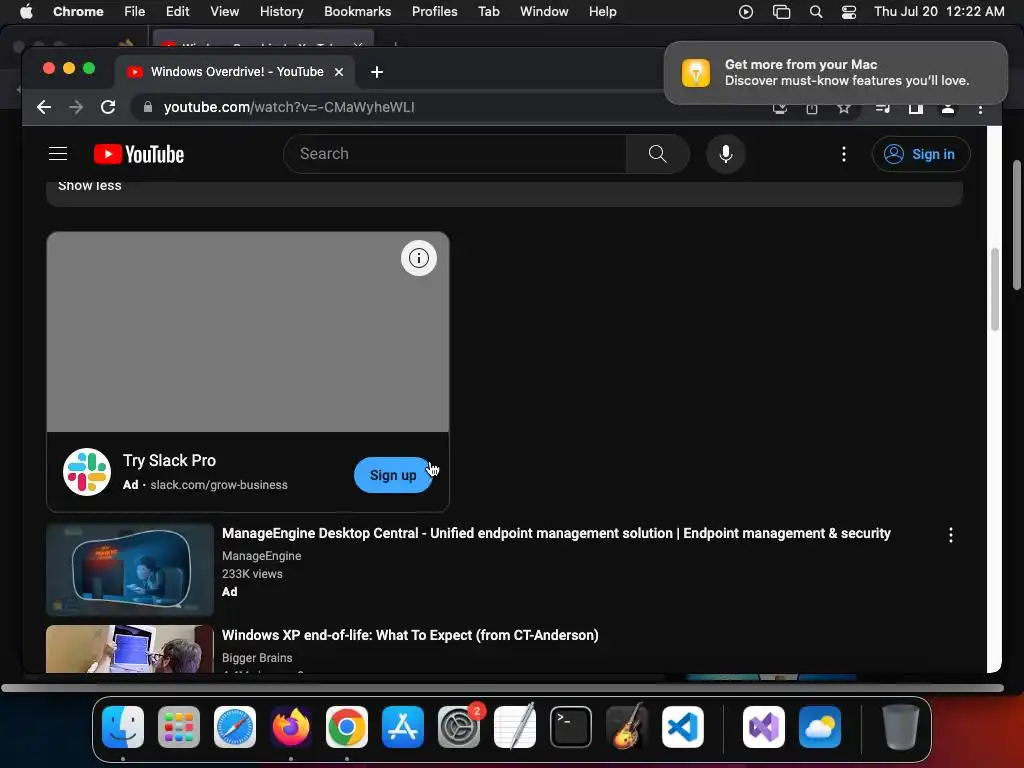This screenshot has width=1024, height=768.
Task: Click the magnifier search button
Action: 657,153
